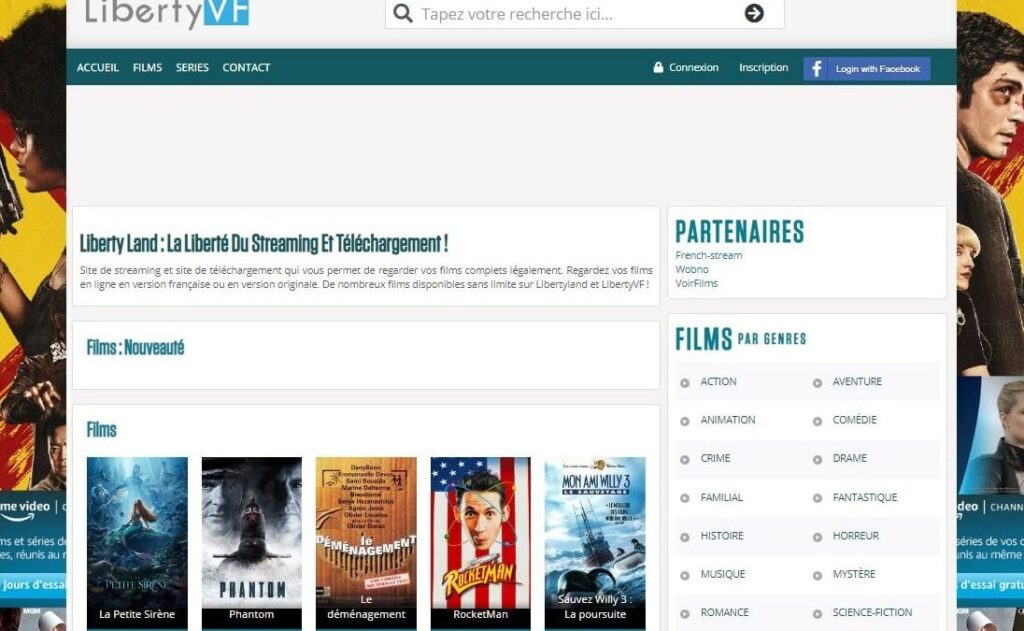The height and width of the screenshot is (631, 1024).
Task: Choose the ANIMATION genre
Action: (x=728, y=420)
